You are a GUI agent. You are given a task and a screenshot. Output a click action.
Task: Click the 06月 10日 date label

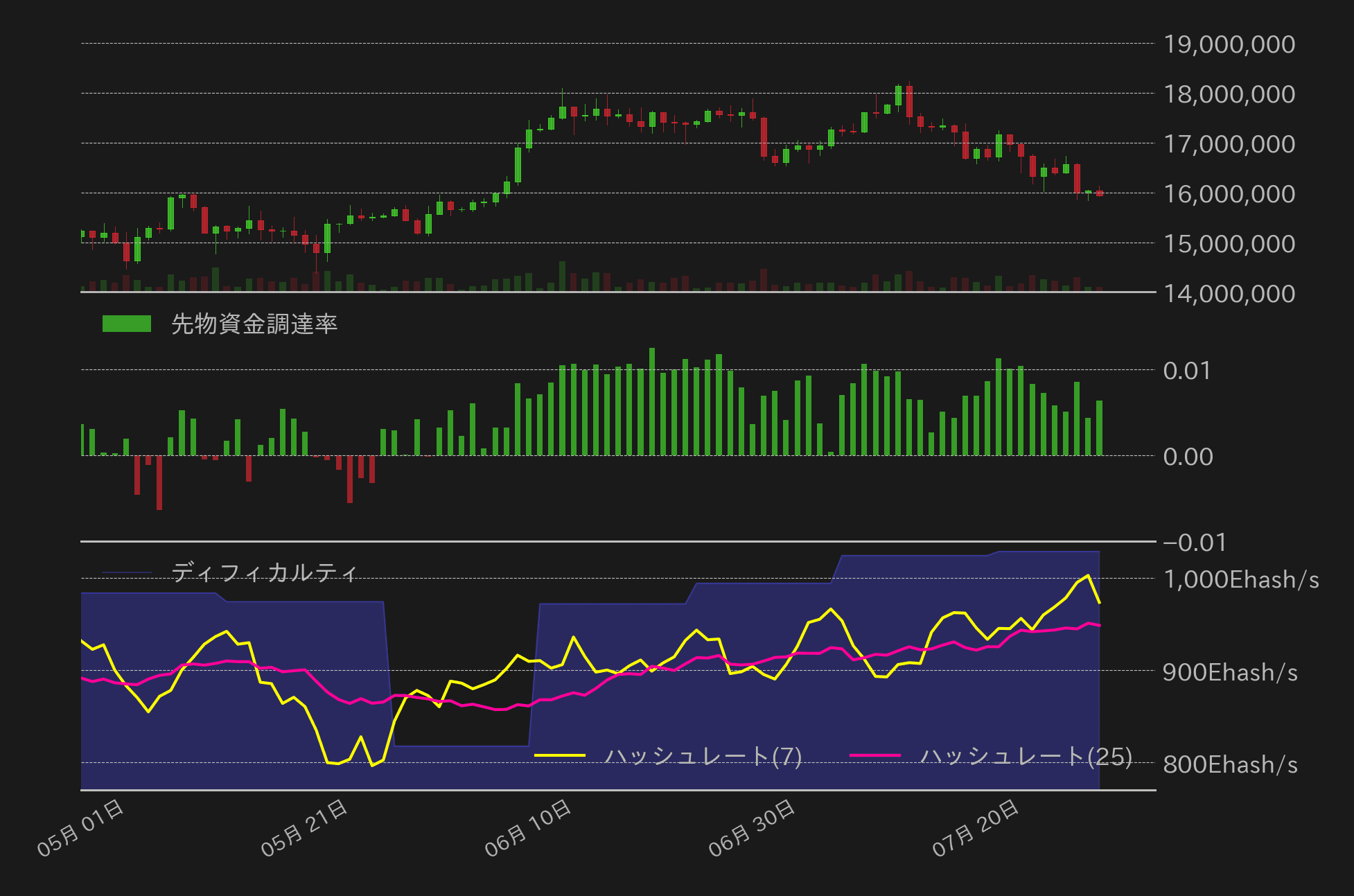tap(527, 828)
